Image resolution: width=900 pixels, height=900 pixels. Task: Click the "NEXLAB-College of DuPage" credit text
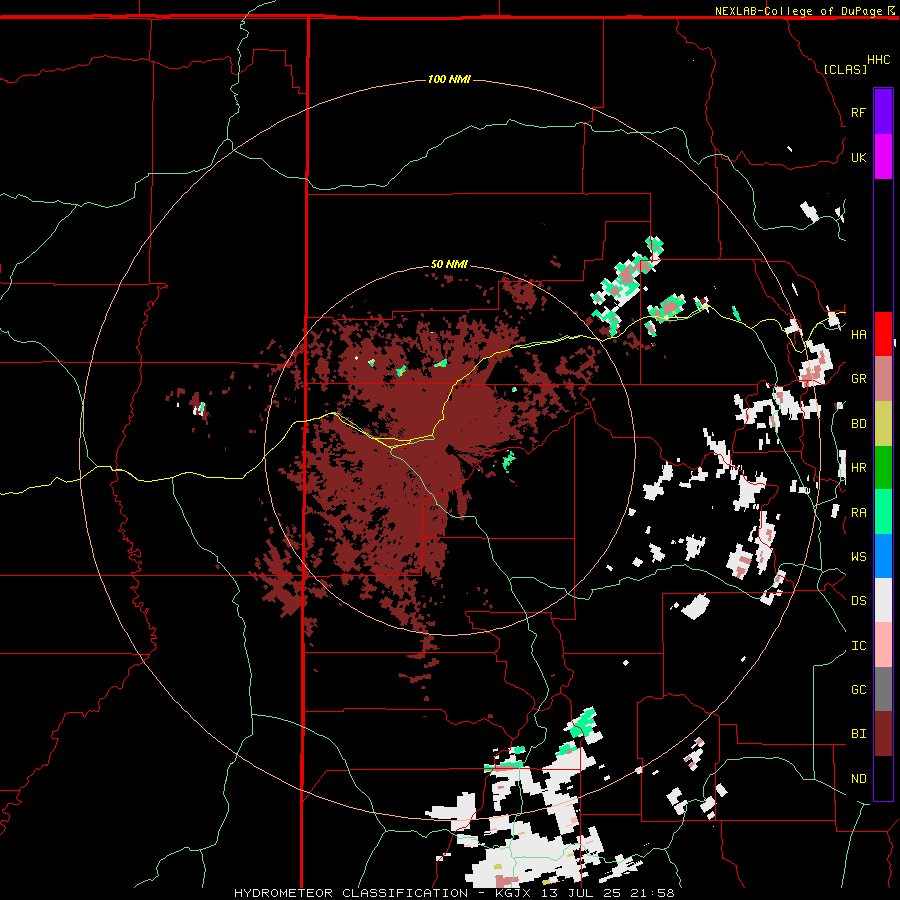(798, 11)
